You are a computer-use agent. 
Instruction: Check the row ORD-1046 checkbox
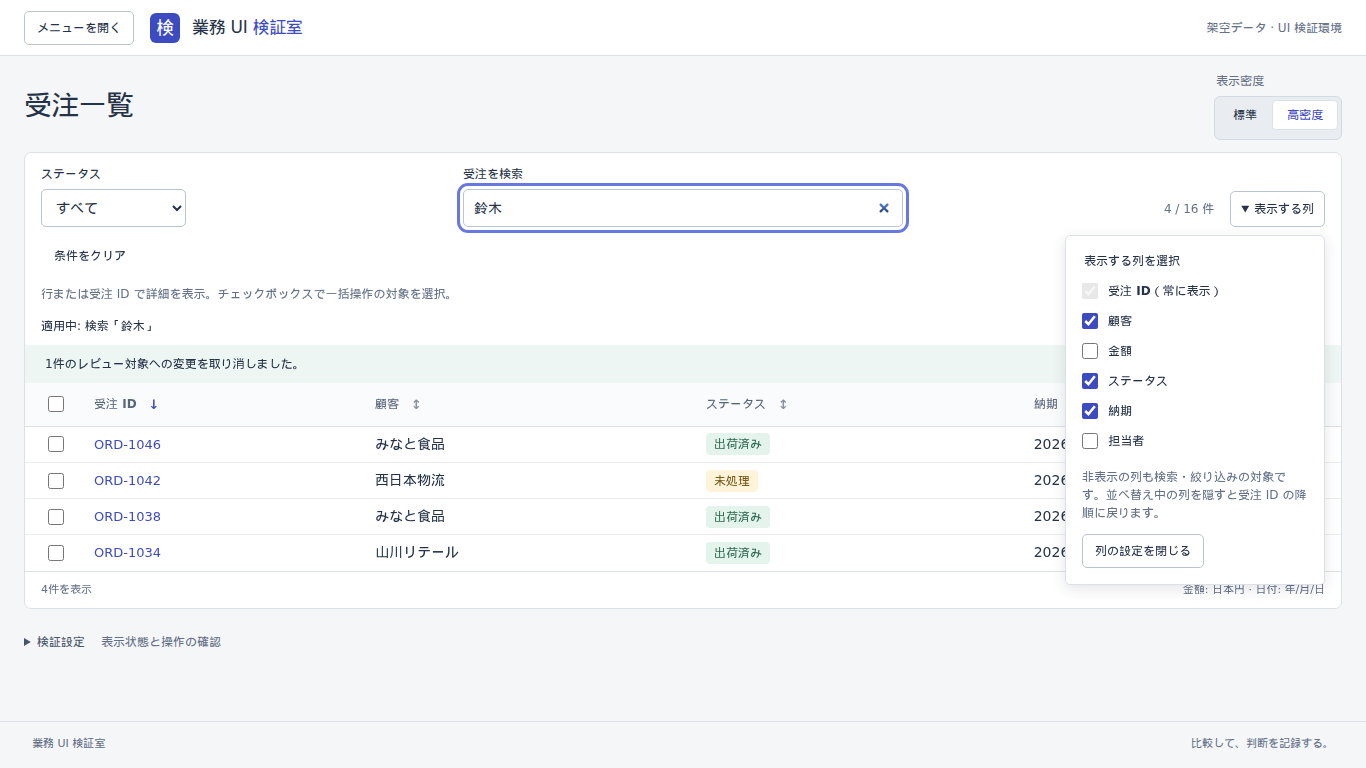coord(56,444)
